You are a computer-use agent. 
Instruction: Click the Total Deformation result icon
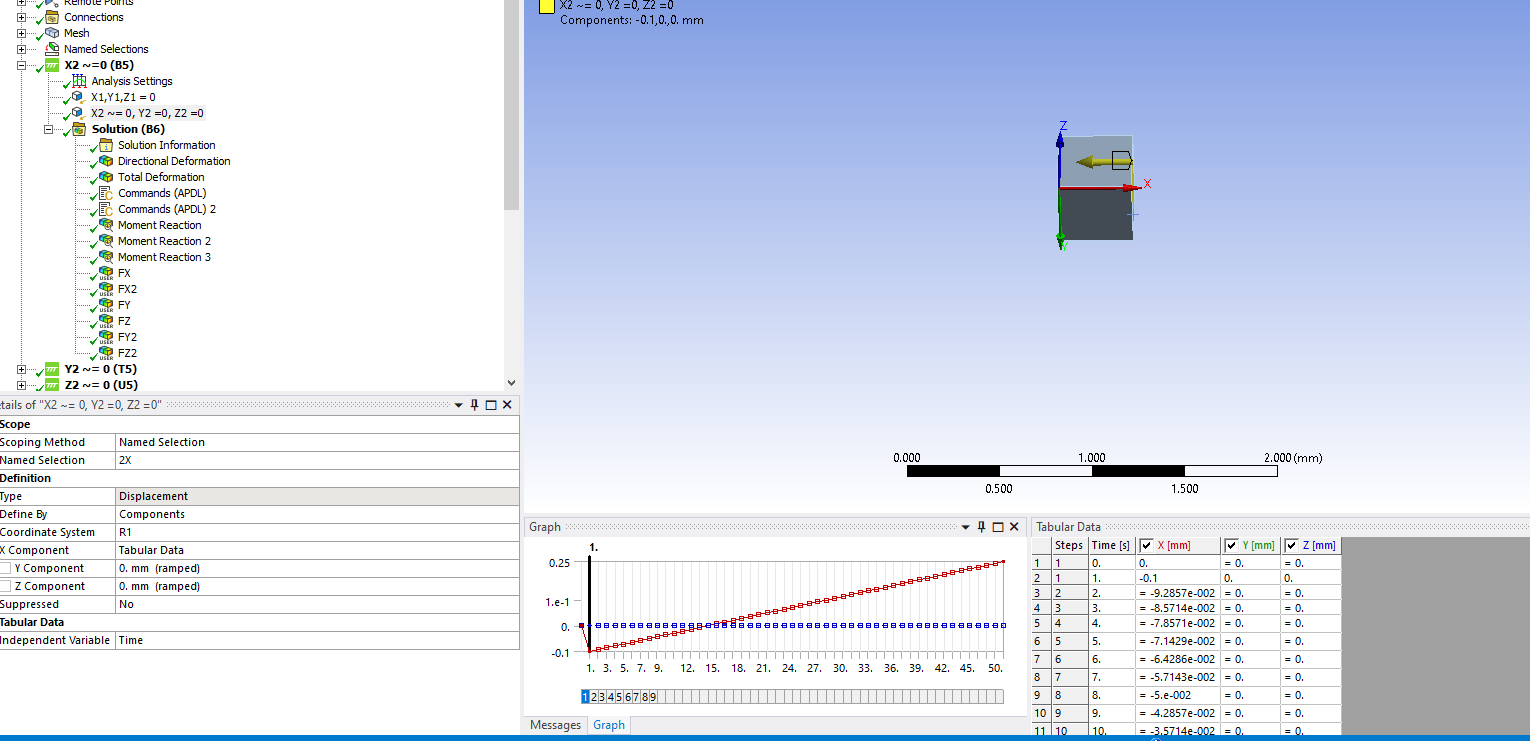105,177
